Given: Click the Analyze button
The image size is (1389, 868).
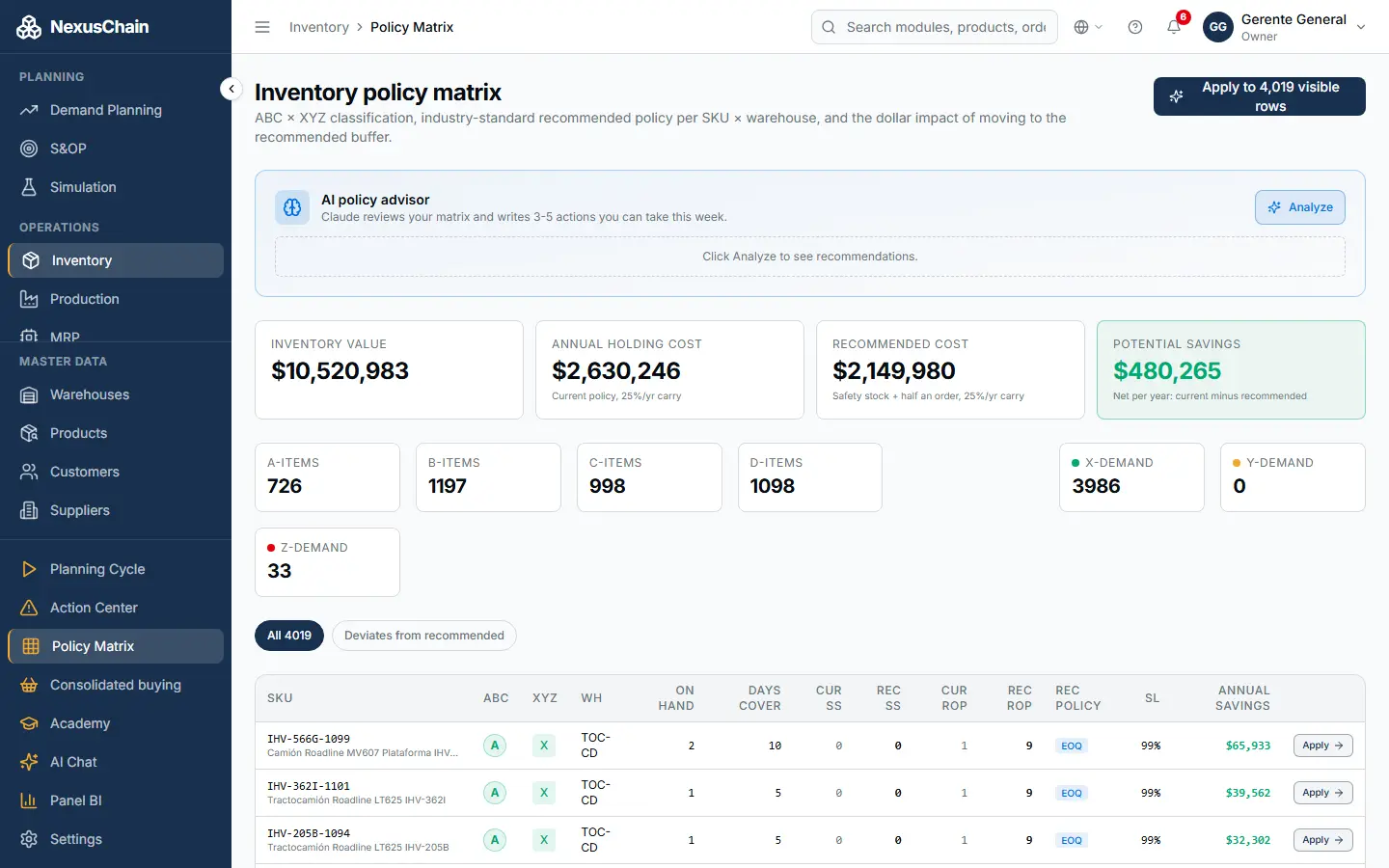Looking at the screenshot, I should (1300, 207).
